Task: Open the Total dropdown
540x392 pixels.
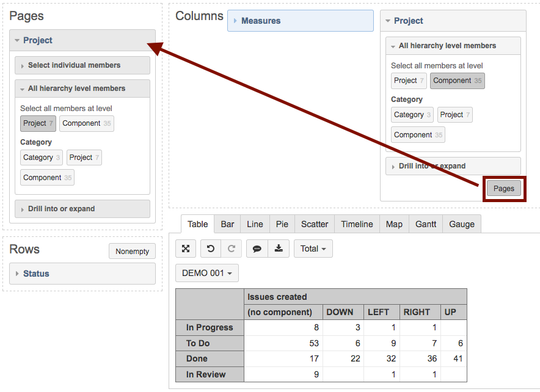Action: (313, 248)
